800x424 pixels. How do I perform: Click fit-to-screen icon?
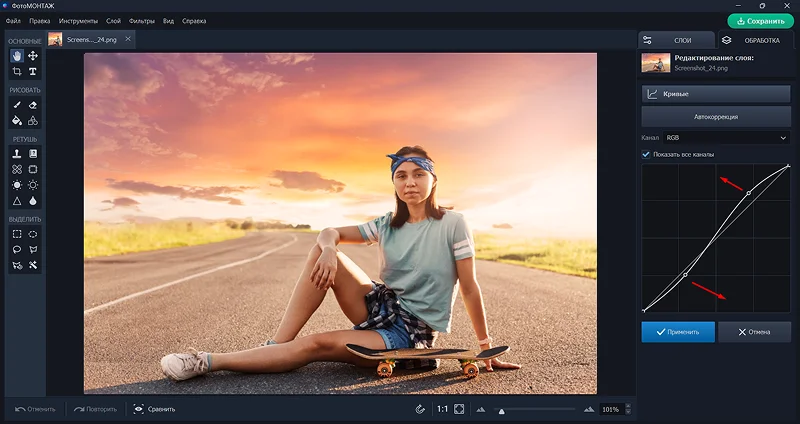tap(459, 409)
